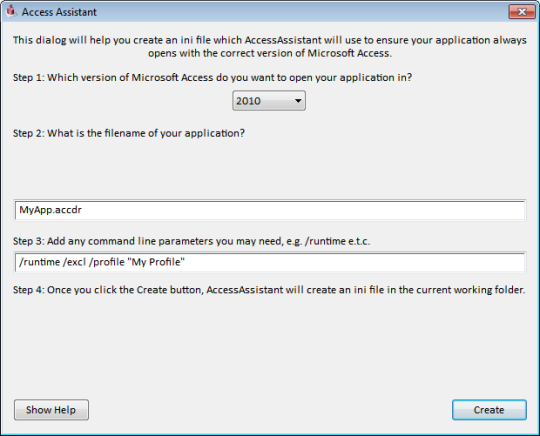Click the Step 1 version question label

coord(212,77)
